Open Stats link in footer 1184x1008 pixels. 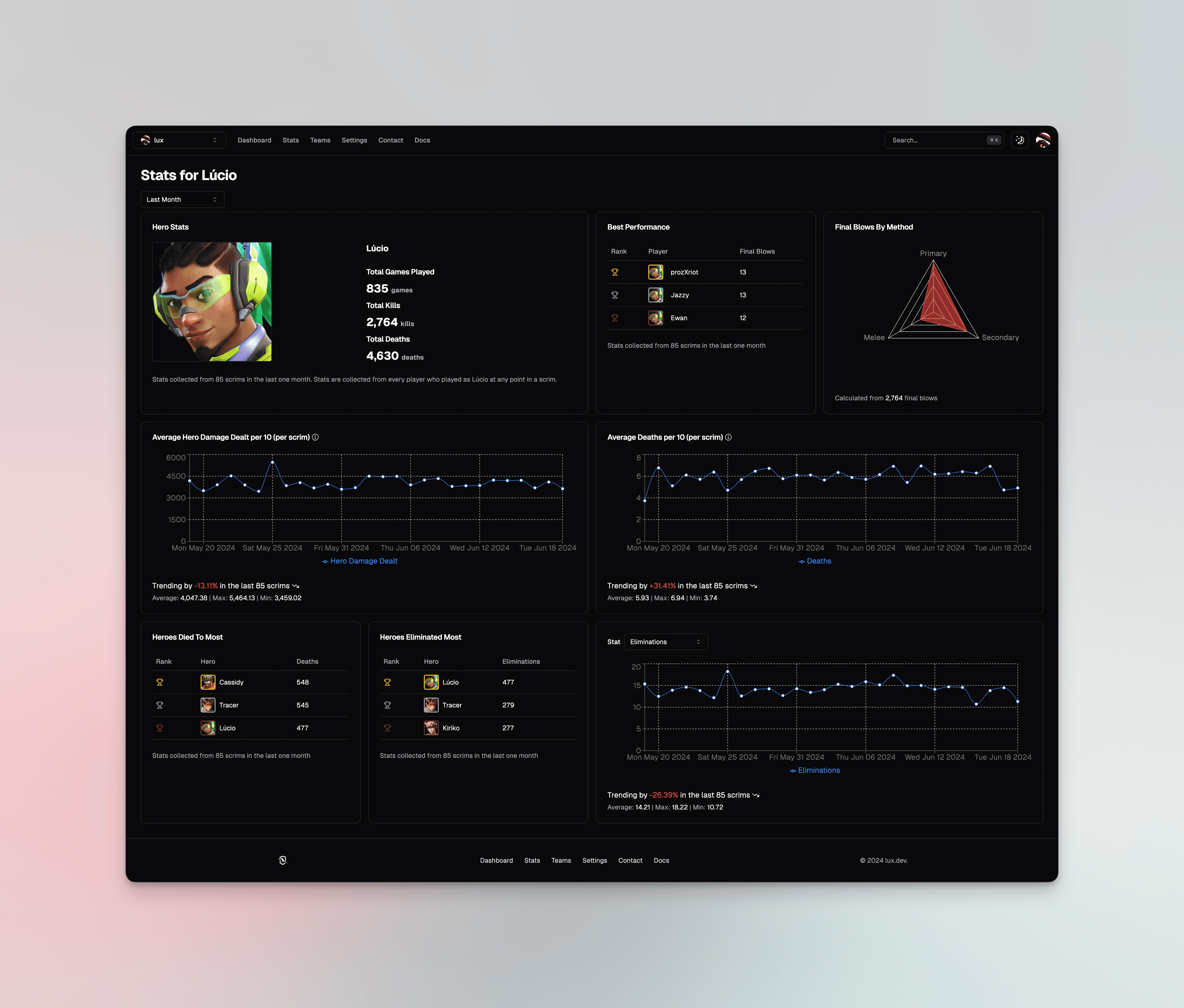[532, 861]
